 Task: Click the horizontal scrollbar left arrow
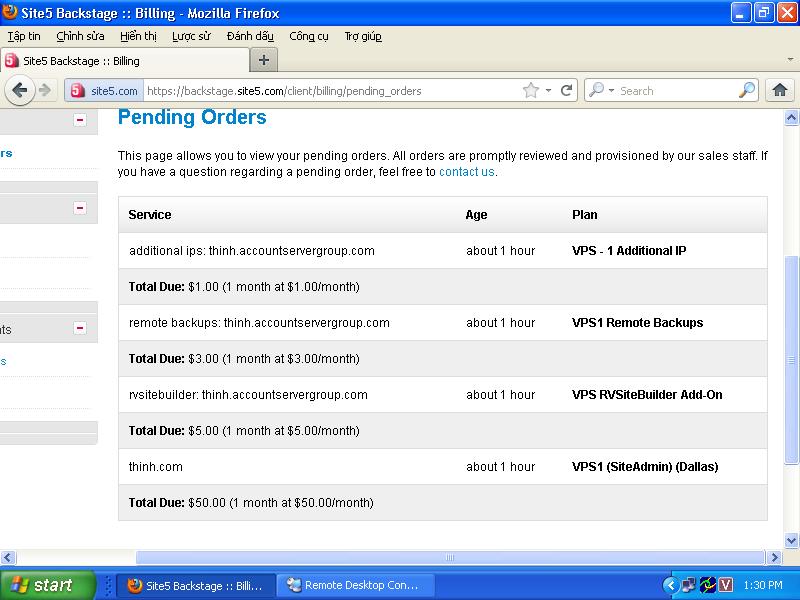(8, 557)
